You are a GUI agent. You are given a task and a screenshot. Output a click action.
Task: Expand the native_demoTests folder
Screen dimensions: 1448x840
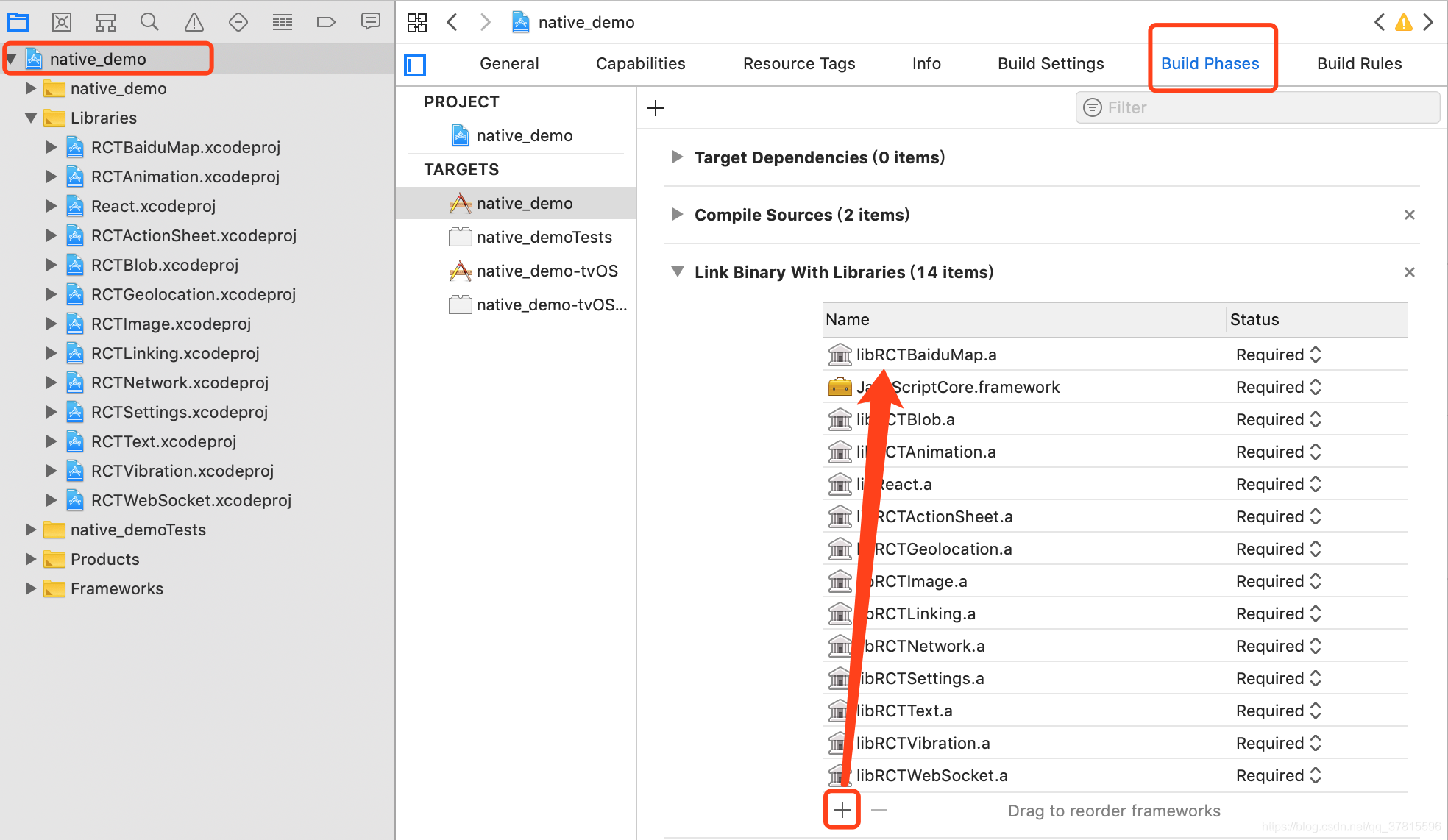click(x=30, y=530)
